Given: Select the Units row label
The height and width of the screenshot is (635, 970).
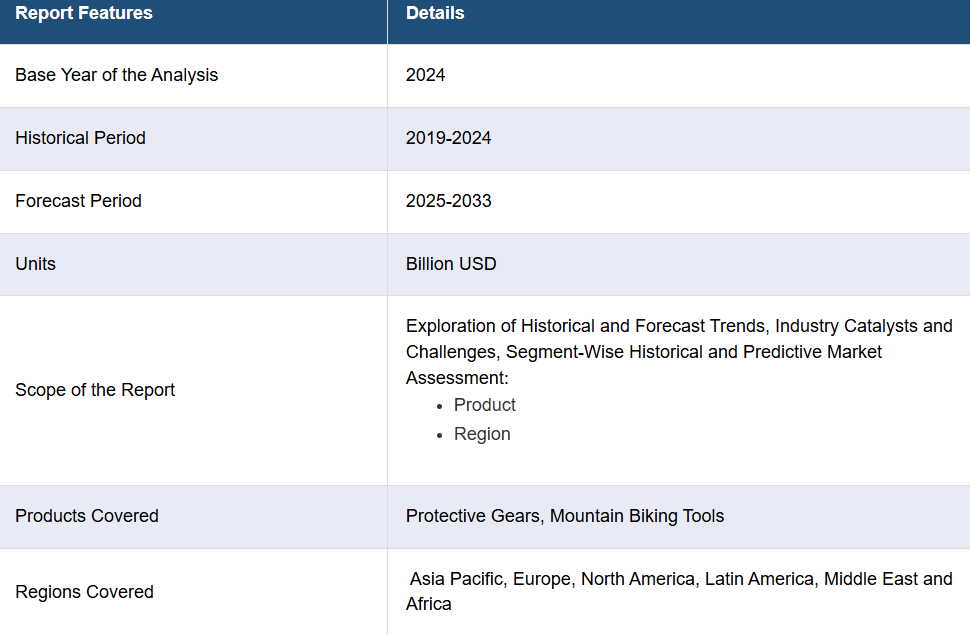Looking at the screenshot, I should point(35,264).
